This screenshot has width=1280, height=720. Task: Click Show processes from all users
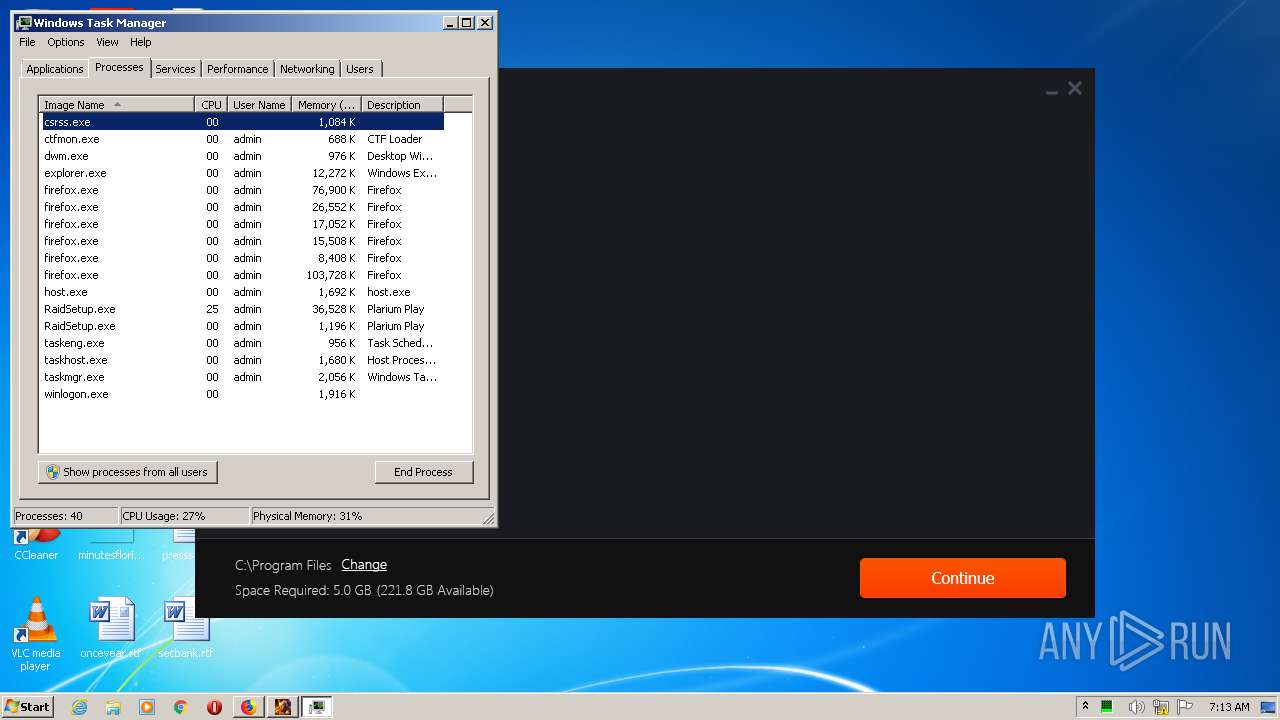click(x=128, y=472)
